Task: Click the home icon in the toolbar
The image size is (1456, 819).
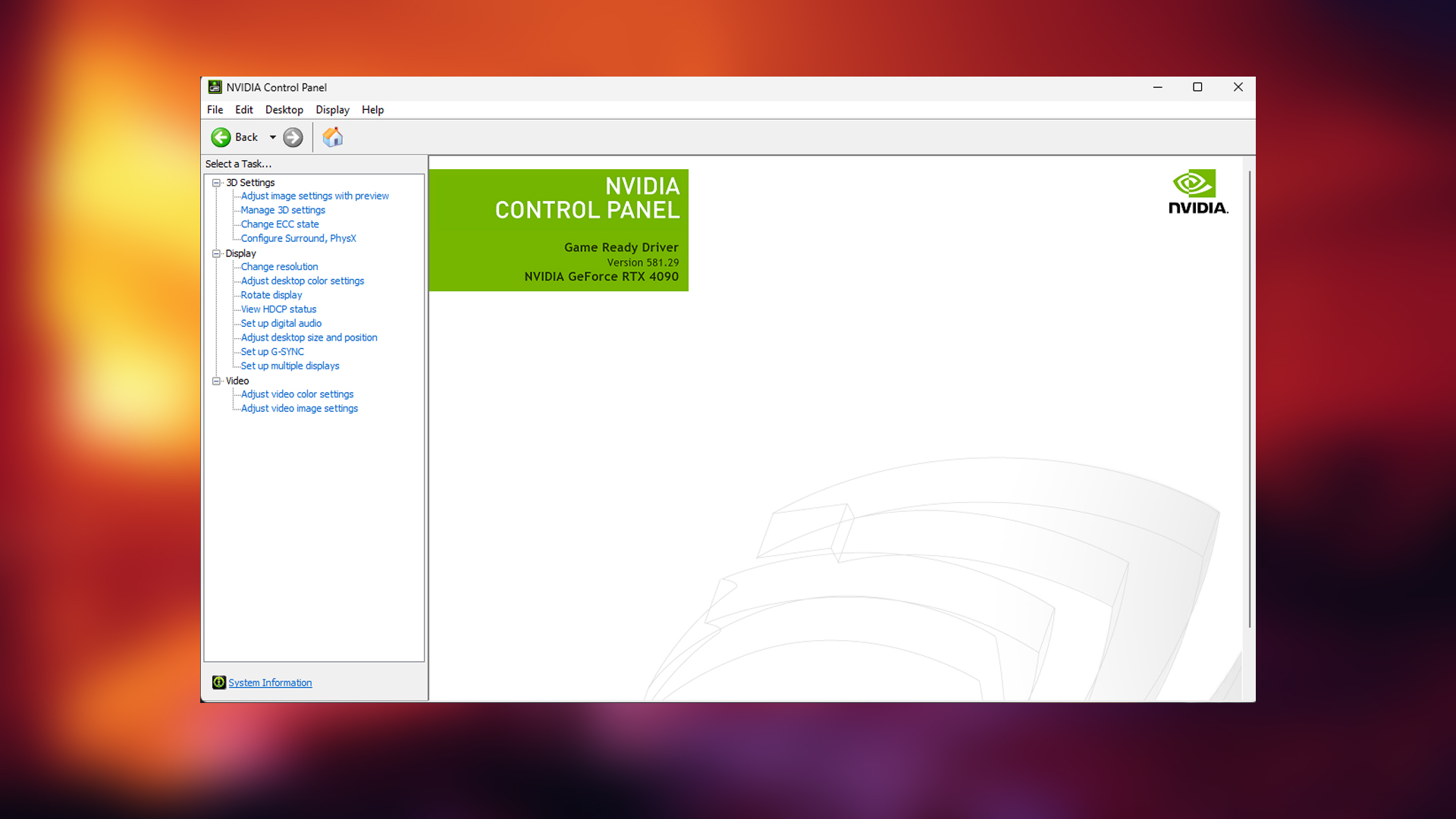Action: coord(332,137)
